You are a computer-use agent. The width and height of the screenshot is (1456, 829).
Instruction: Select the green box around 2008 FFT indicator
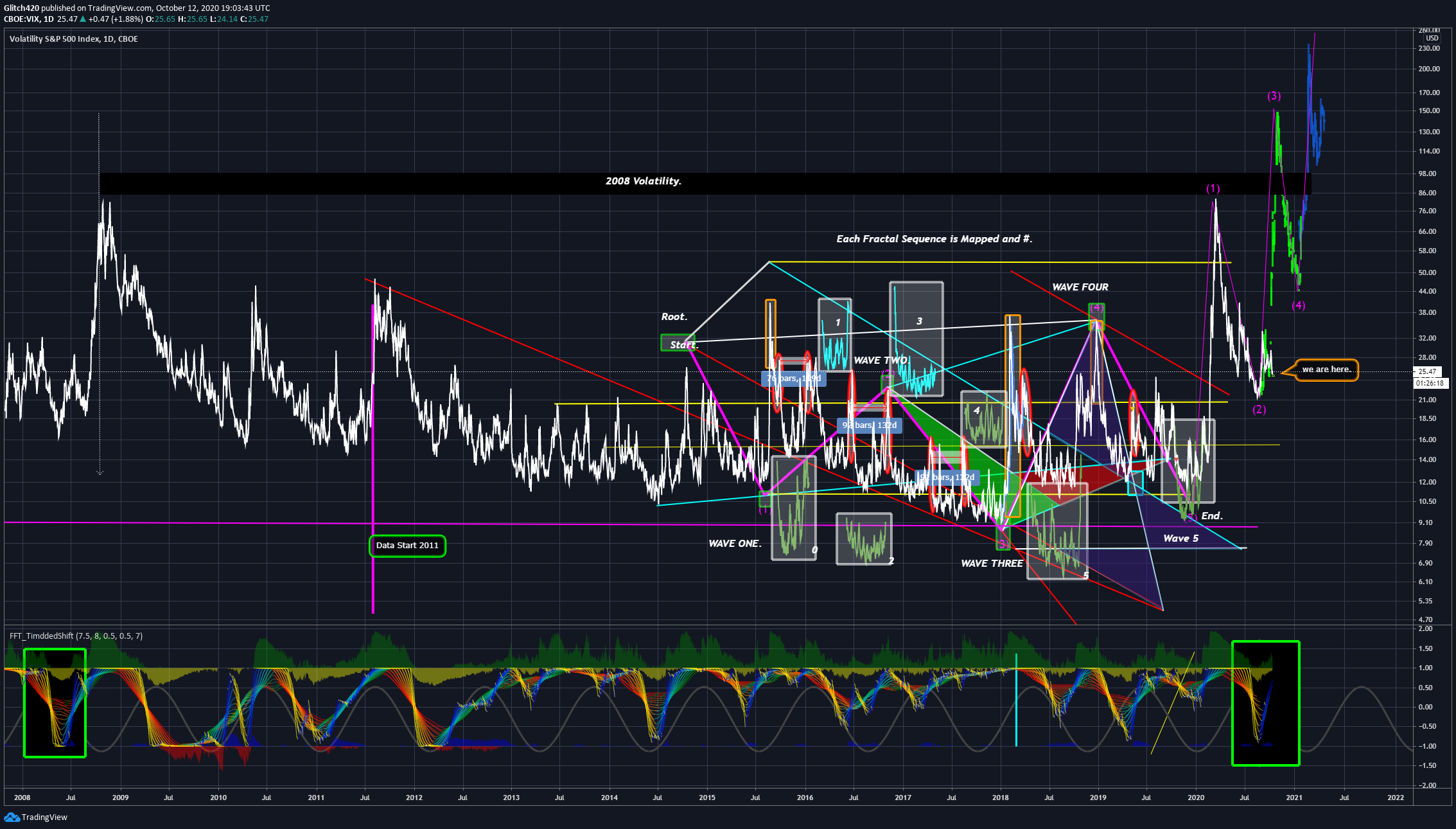coord(55,702)
